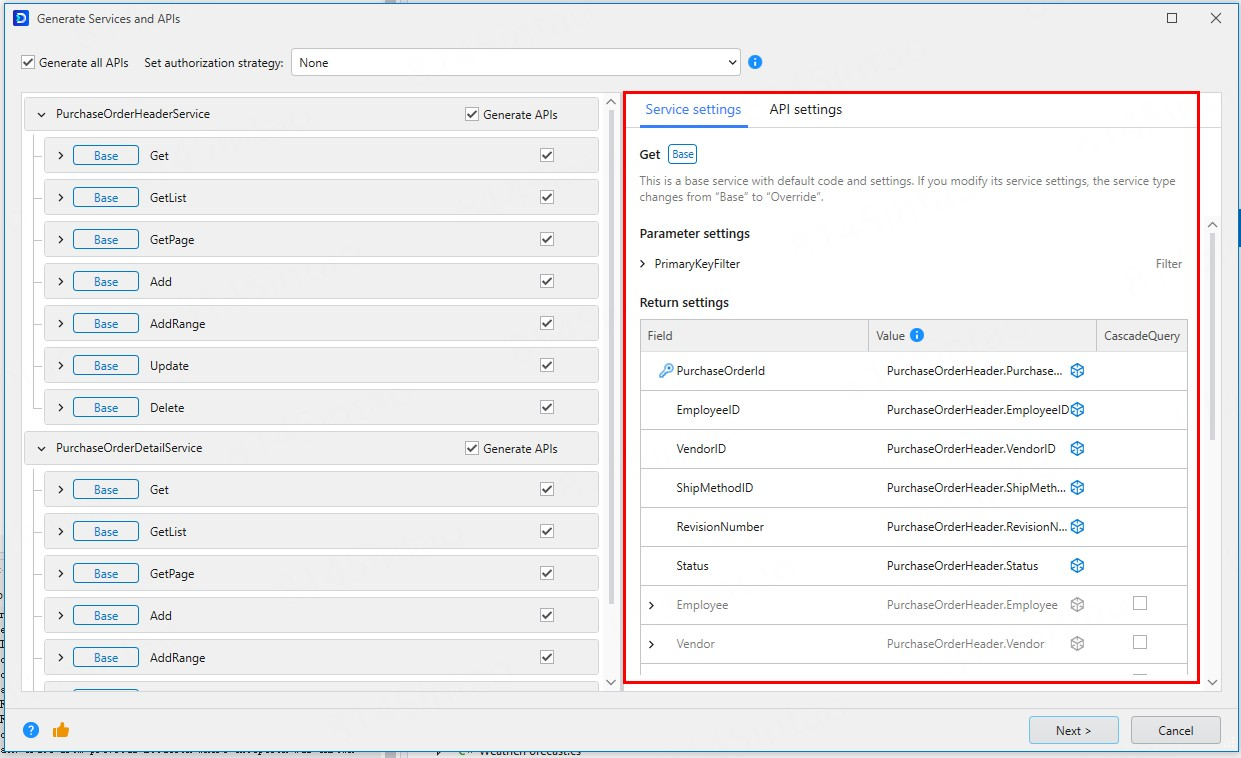
Task: Uncheck the Generate all APIs checkbox
Action: coord(28,63)
